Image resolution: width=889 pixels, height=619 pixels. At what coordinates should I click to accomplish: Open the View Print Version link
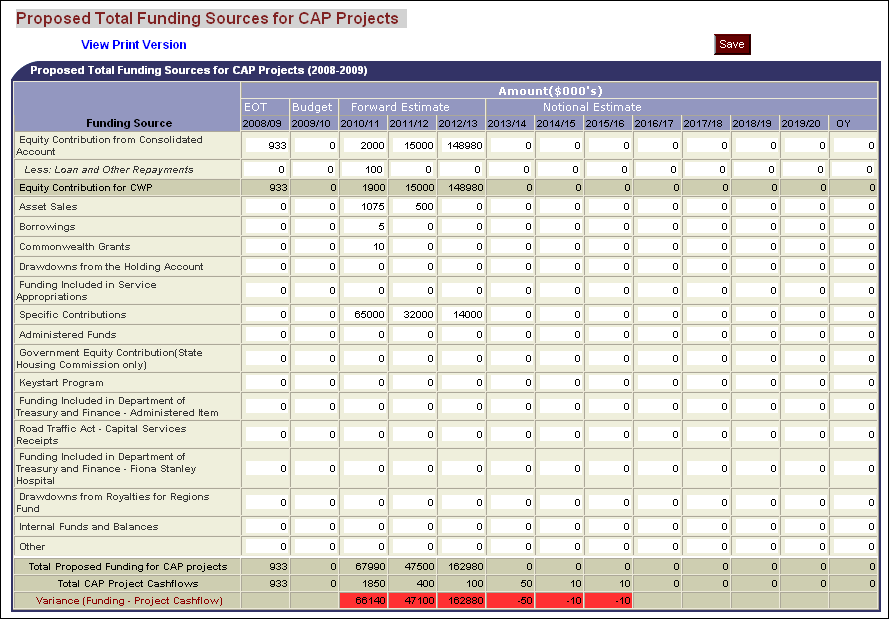[133, 45]
